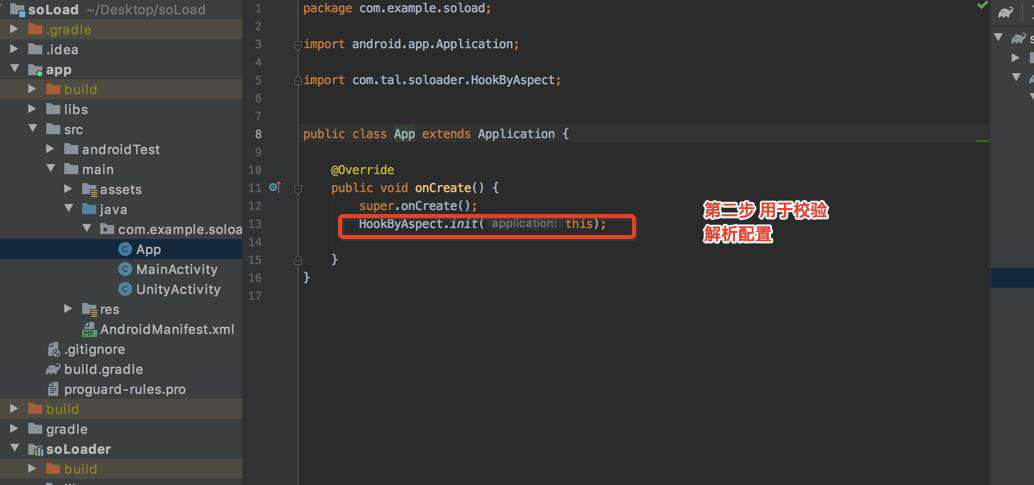Click the androidTest folder icon
Image resolution: width=1034 pixels, height=485 pixels.
tap(71, 149)
